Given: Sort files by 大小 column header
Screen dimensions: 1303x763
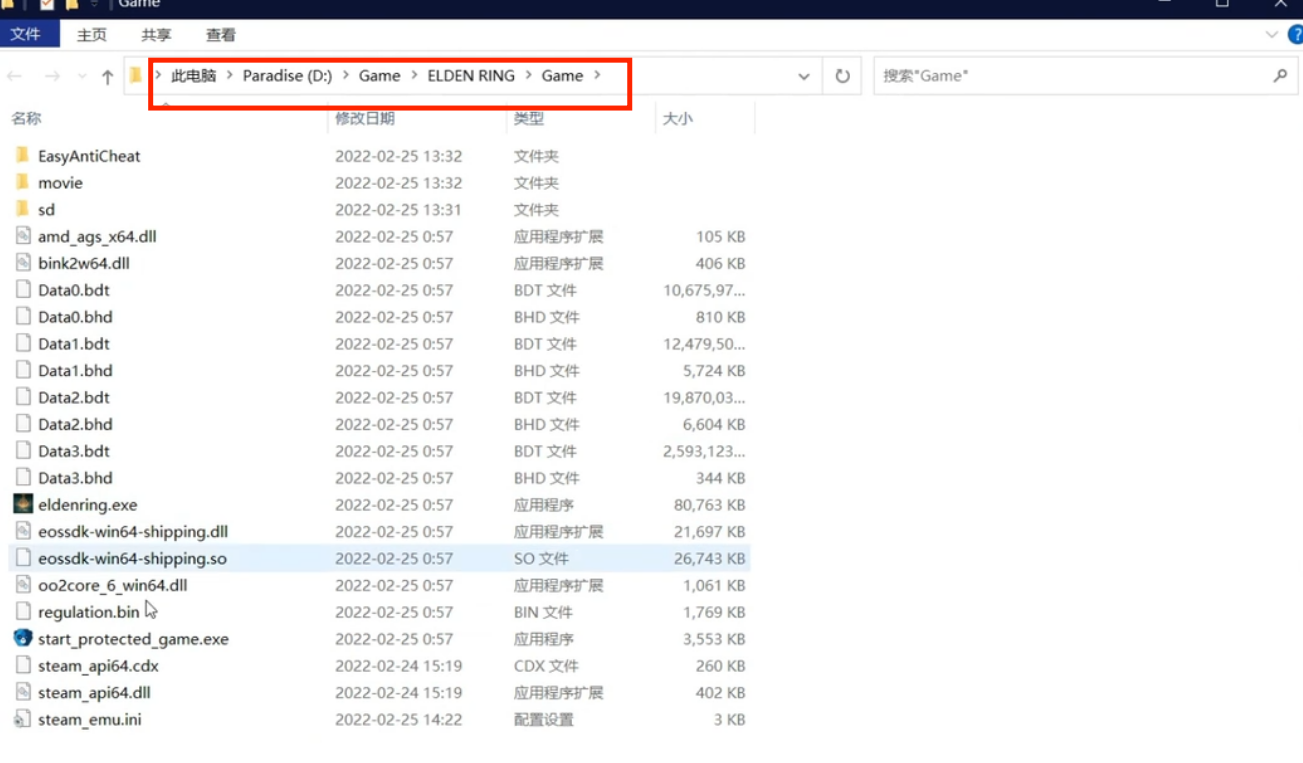Looking at the screenshot, I should point(677,118).
